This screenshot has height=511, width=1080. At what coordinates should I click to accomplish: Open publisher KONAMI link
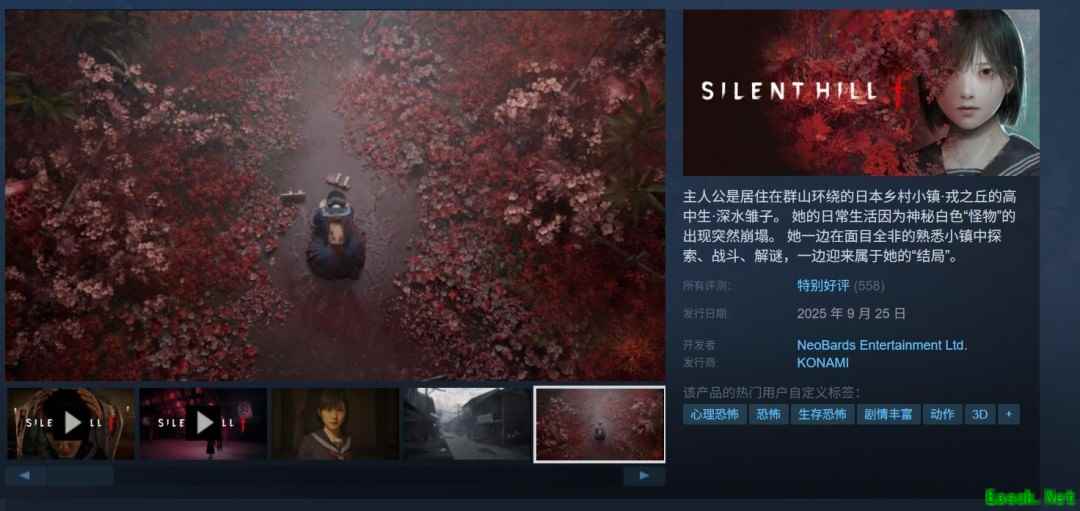coord(822,362)
